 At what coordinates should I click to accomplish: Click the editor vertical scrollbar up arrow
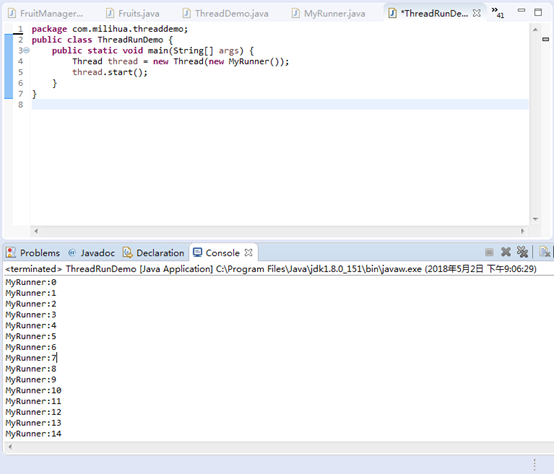pyautogui.click(x=535, y=30)
